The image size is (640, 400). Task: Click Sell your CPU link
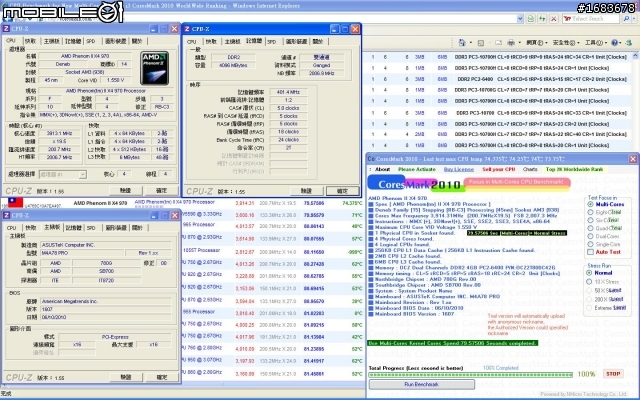point(498,169)
